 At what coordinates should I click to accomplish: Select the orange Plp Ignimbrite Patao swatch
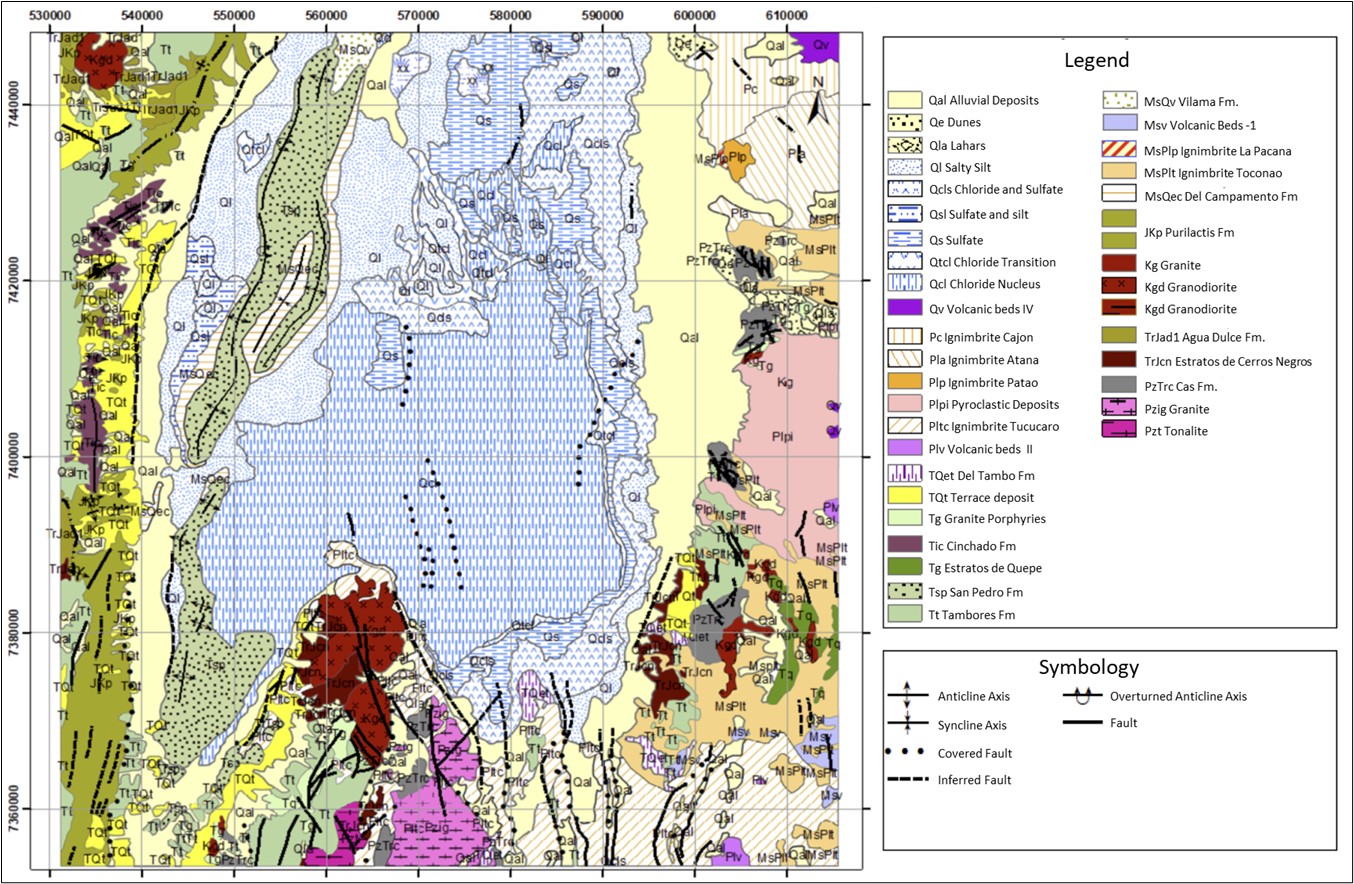(905, 382)
